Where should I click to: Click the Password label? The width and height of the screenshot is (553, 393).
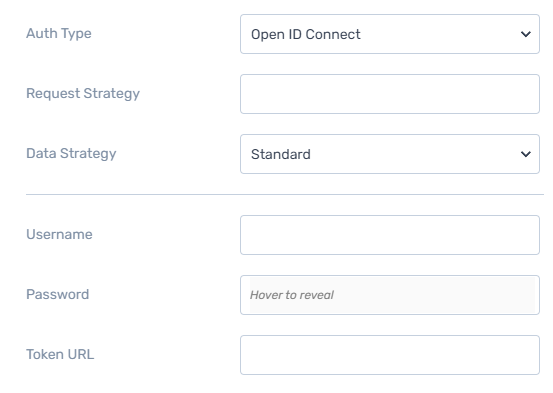coord(57,295)
